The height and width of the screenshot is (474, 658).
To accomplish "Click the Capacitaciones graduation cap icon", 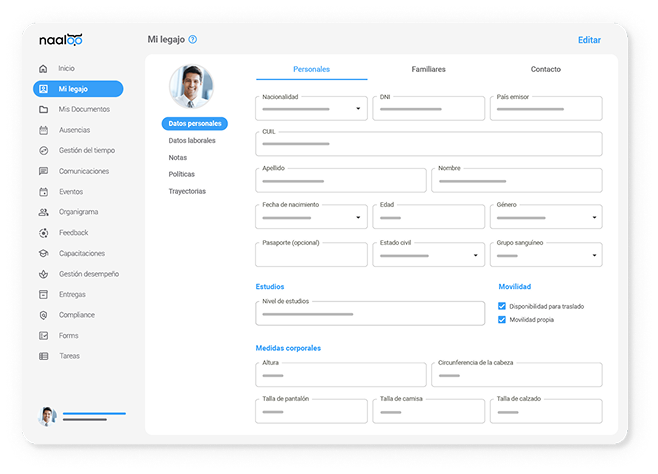I will [43, 253].
